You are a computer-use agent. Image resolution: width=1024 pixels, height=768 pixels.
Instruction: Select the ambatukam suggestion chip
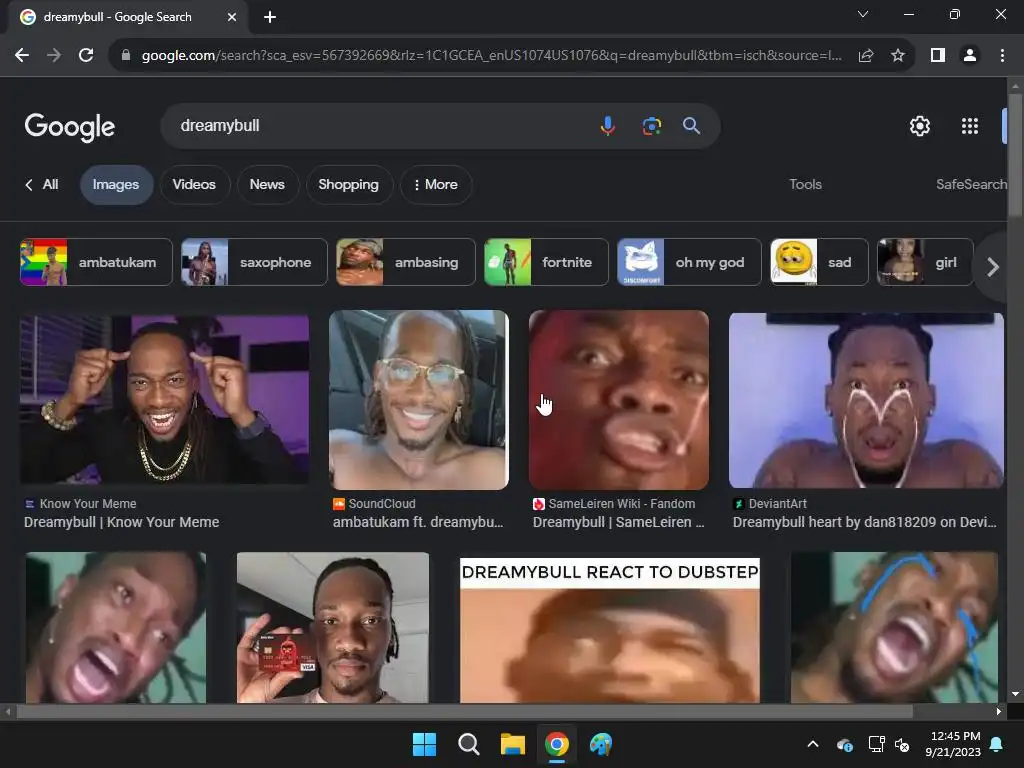[x=96, y=262]
